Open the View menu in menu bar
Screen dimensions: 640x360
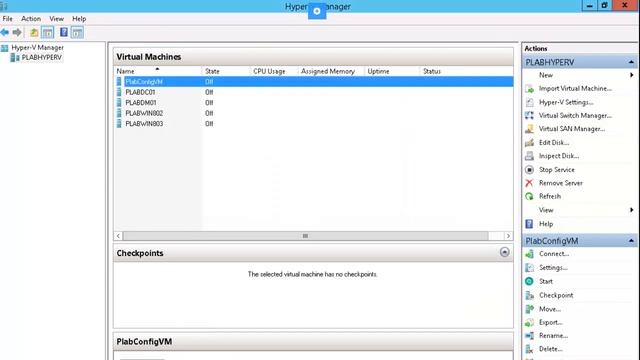click(x=56, y=19)
